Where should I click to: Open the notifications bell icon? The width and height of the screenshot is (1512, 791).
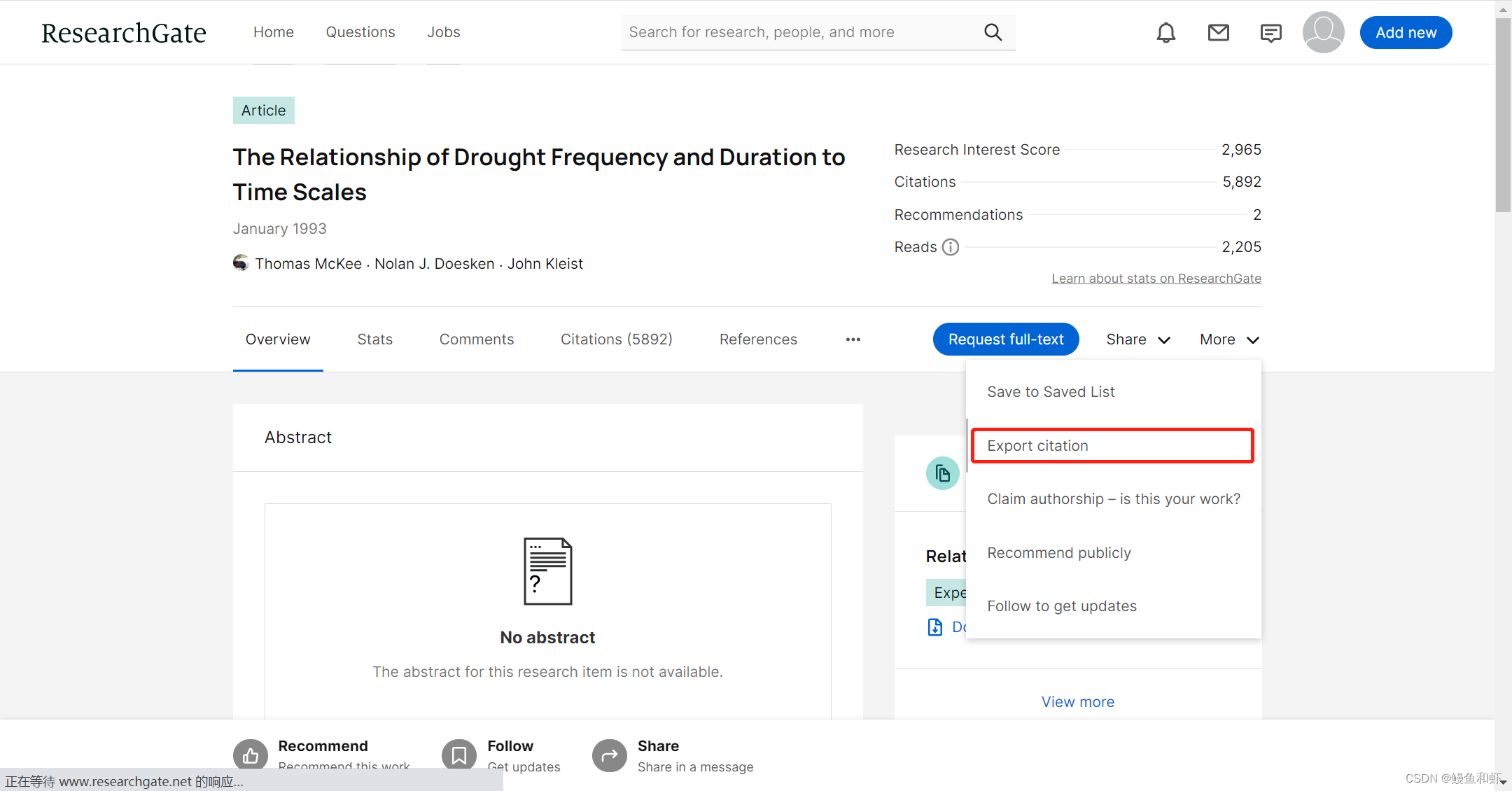click(x=1165, y=32)
